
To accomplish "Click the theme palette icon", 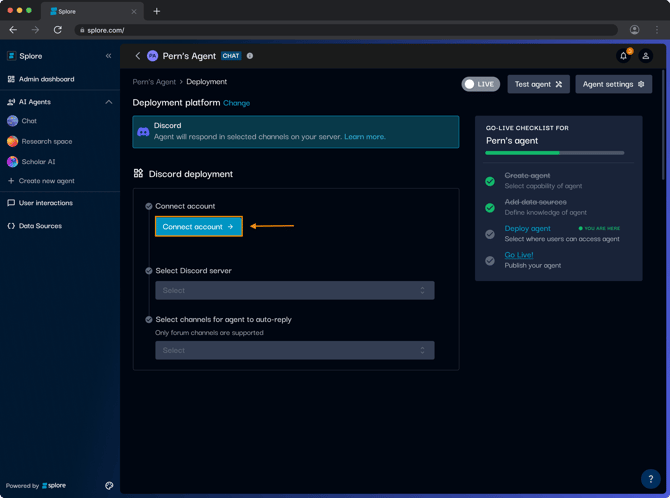I will tap(109, 486).
